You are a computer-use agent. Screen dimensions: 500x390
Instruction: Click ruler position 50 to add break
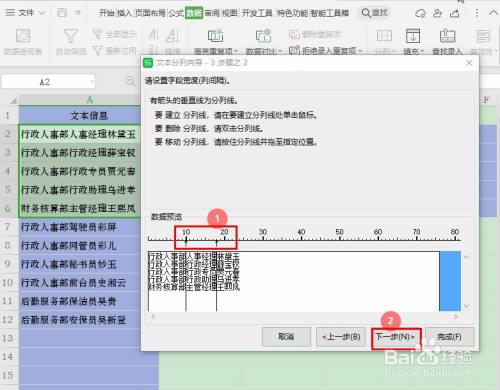[x=339, y=239]
